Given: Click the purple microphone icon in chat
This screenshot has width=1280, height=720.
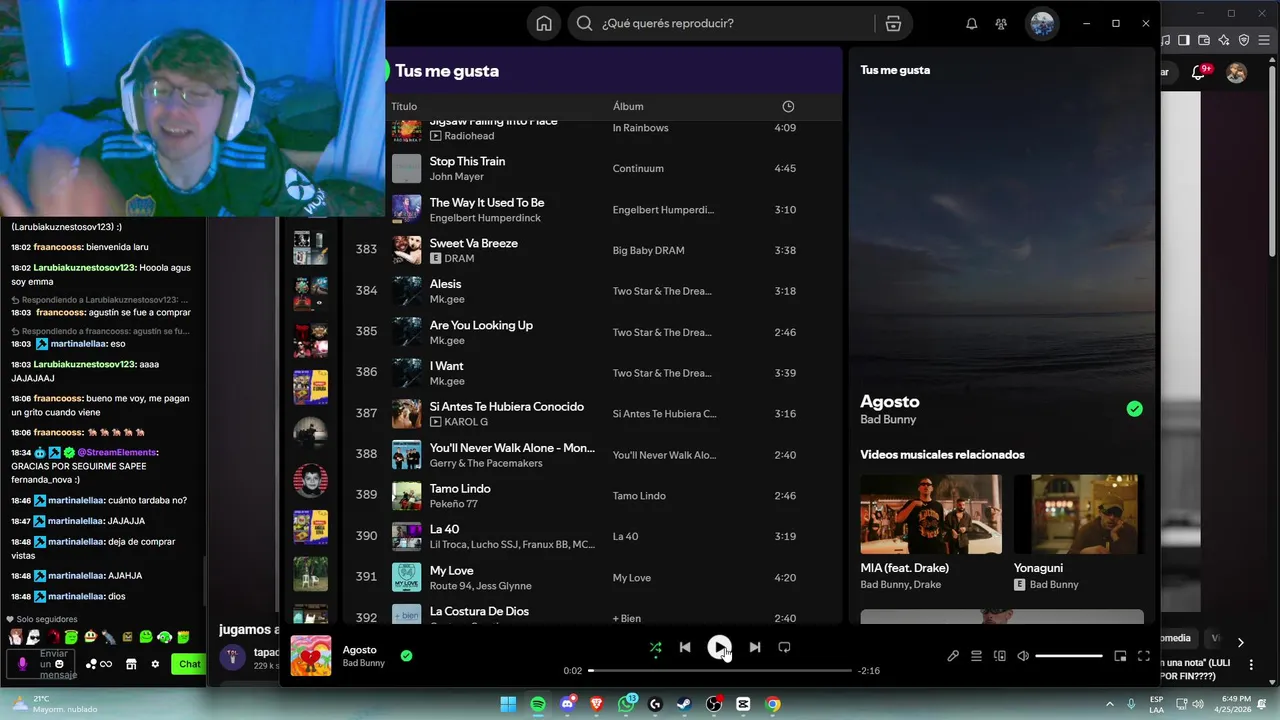Looking at the screenshot, I should pyautogui.click(x=23, y=664).
